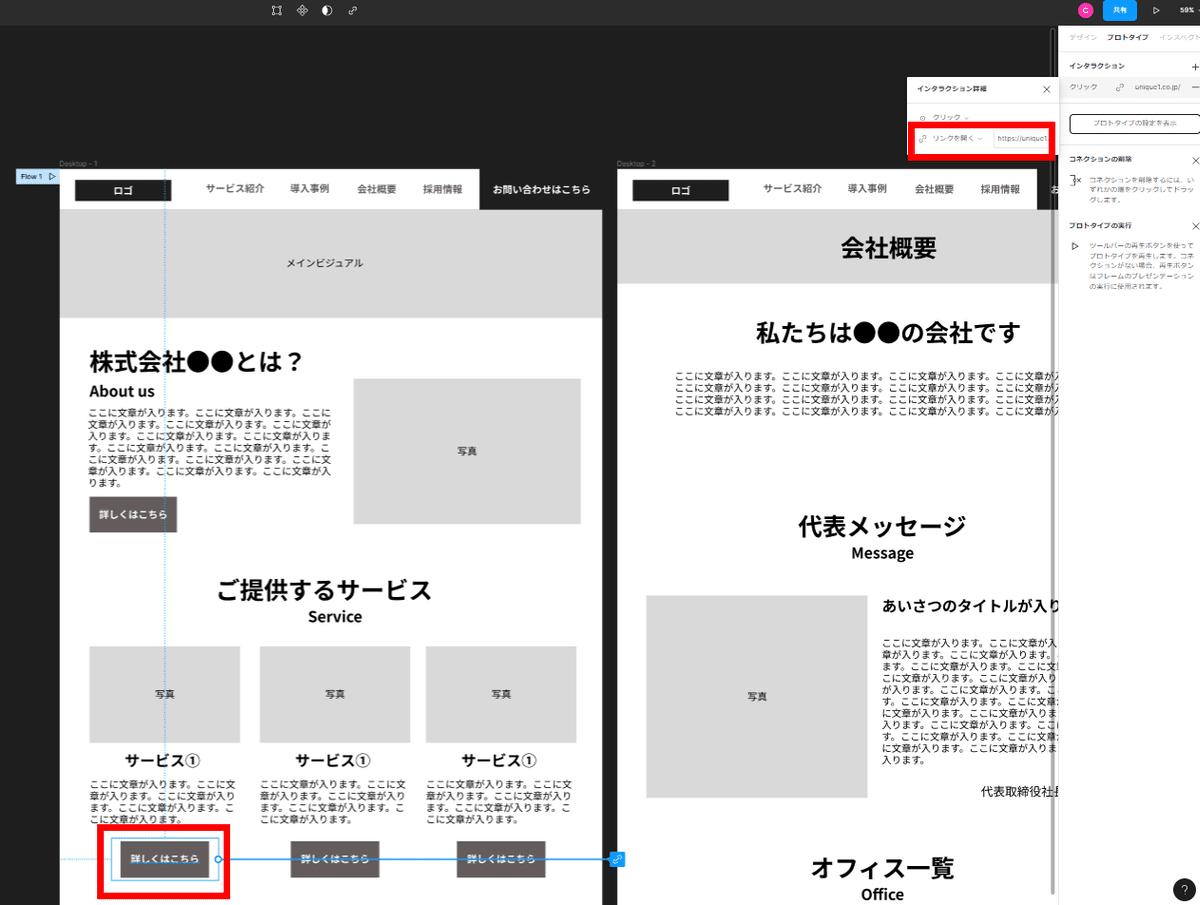The image size is (1200, 905).
Task: Click the Flow 1 label
Action: click(31, 176)
